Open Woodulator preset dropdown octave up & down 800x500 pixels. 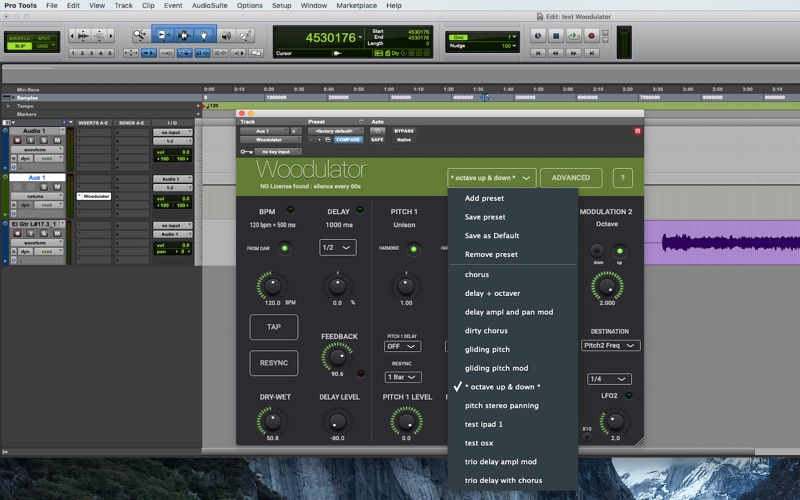pyautogui.click(x=492, y=178)
